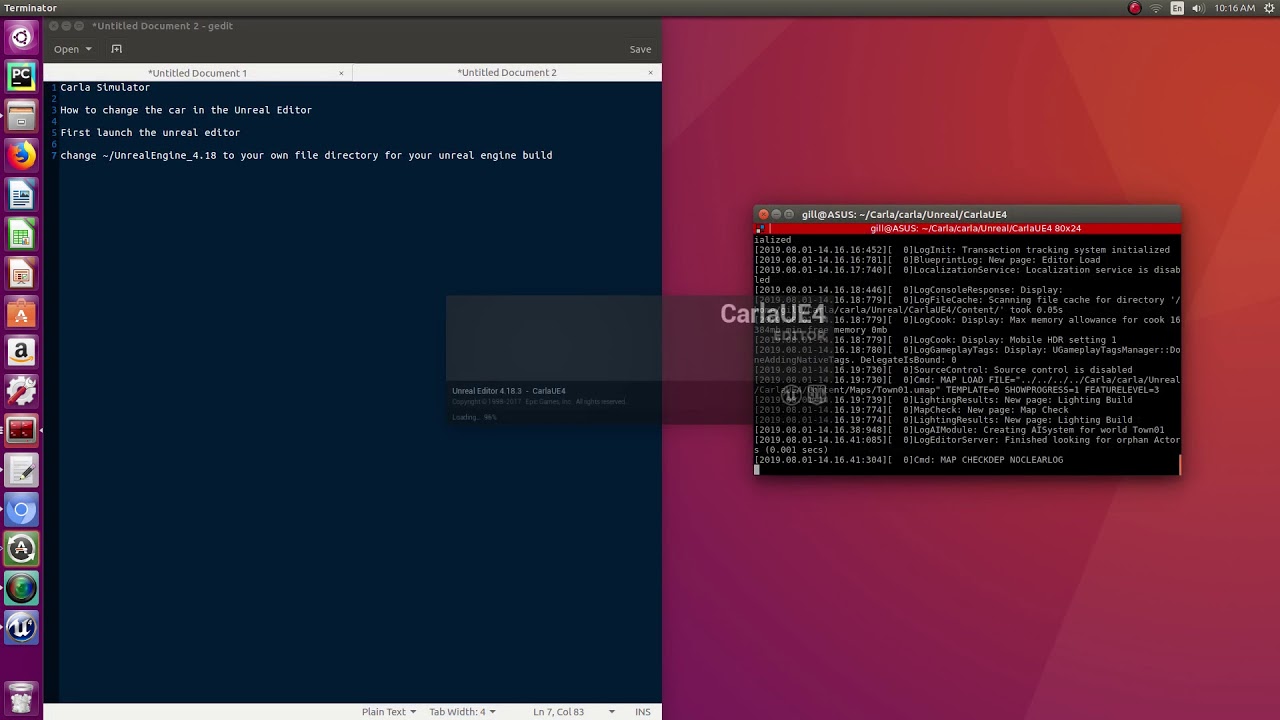Close the Untitled Document 1 tab
This screenshot has width=1280, height=720.
coord(341,73)
